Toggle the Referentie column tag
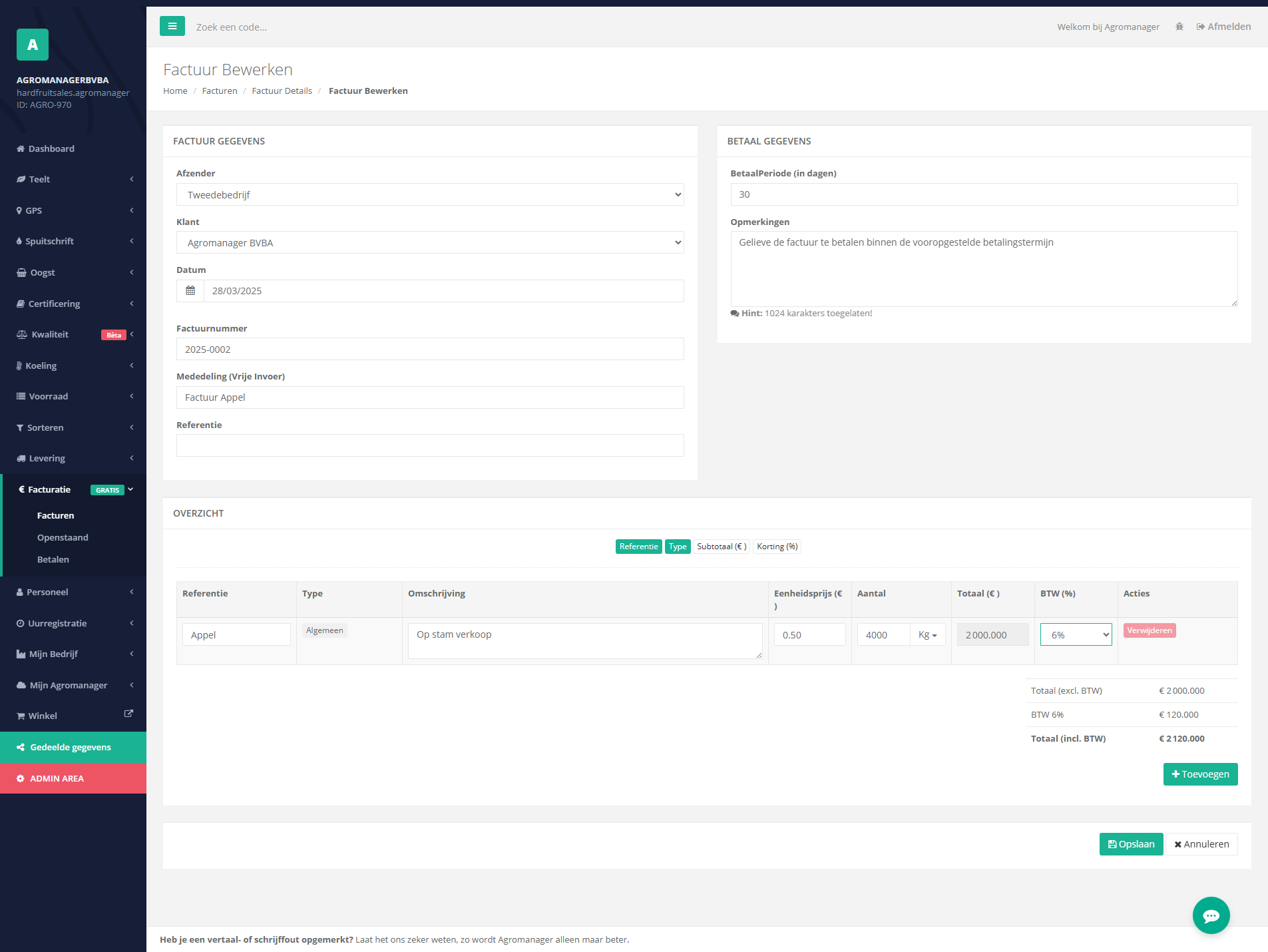This screenshot has height=952, width=1268. (x=638, y=547)
